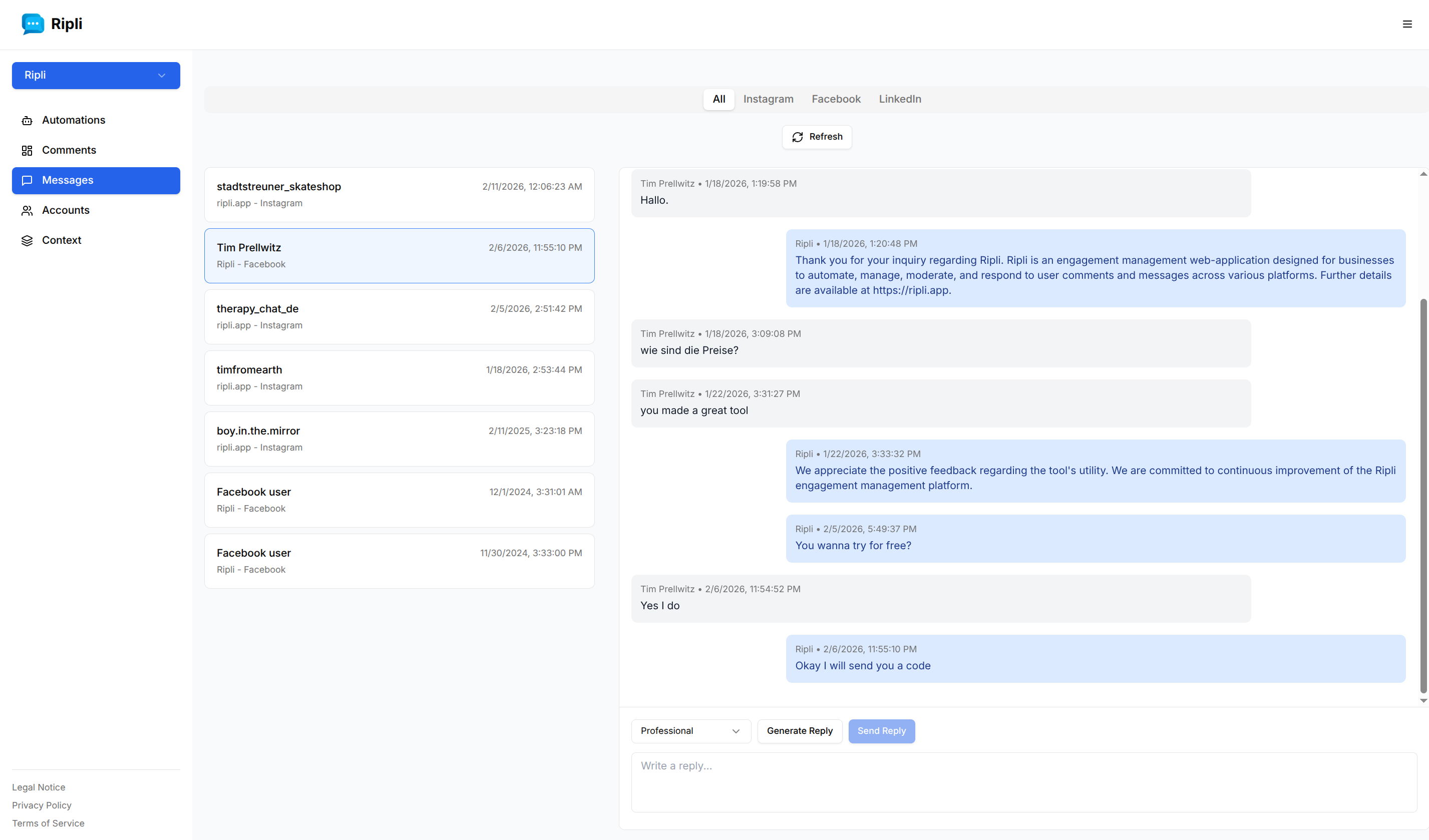Click the Accounts people icon
1429x840 pixels.
[x=27, y=210]
